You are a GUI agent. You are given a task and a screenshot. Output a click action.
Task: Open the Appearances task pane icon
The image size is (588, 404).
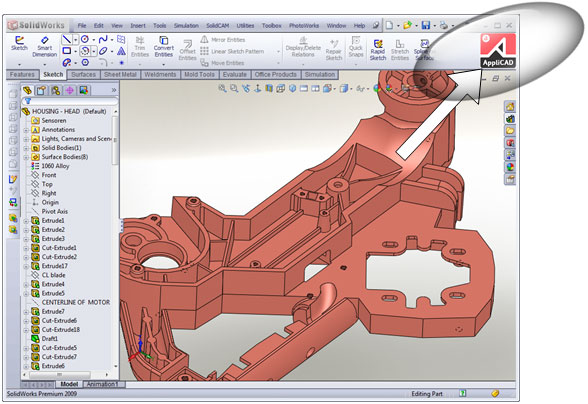pos(510,167)
